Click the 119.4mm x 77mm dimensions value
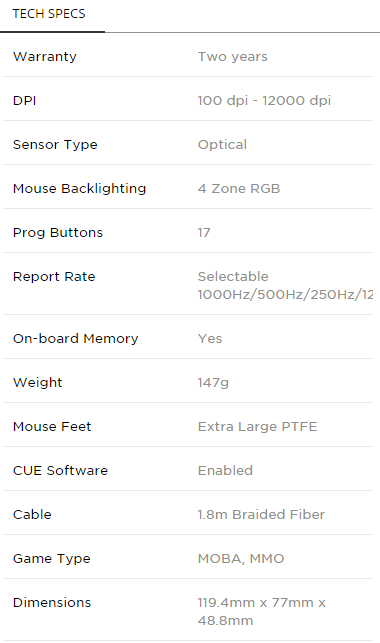Viewport: 380px width, 643px height. click(x=262, y=611)
